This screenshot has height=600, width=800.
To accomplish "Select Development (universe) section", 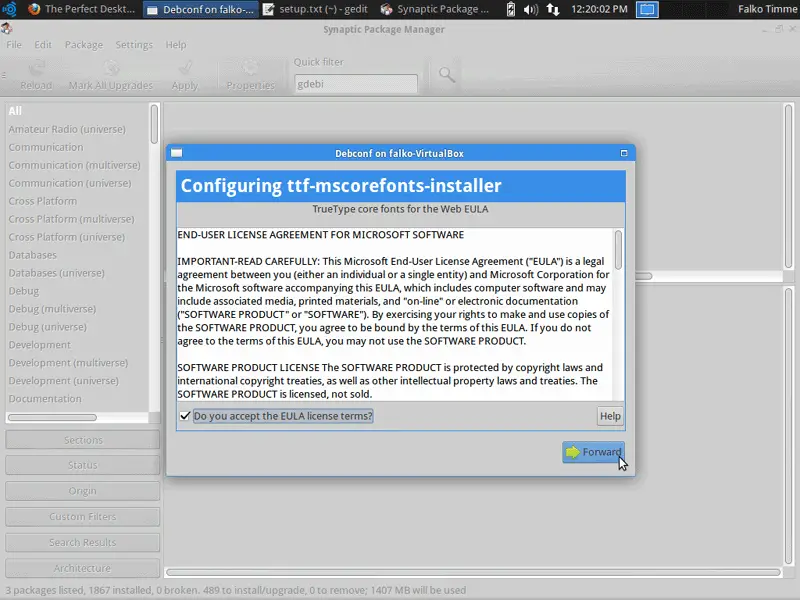I will click(x=64, y=381).
